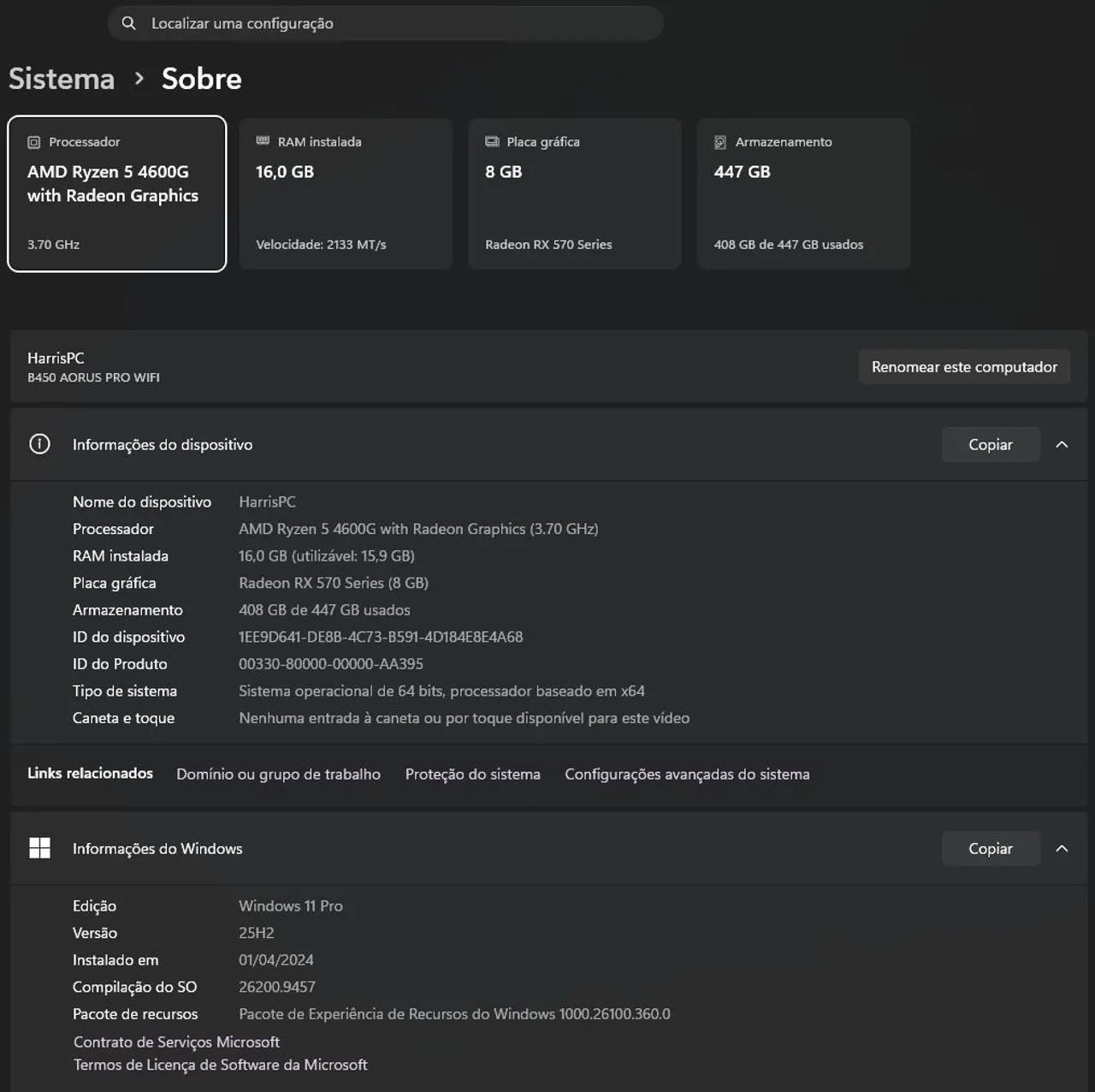Open Proteção do sistema link
This screenshot has height=1092, width=1095.
click(x=473, y=774)
